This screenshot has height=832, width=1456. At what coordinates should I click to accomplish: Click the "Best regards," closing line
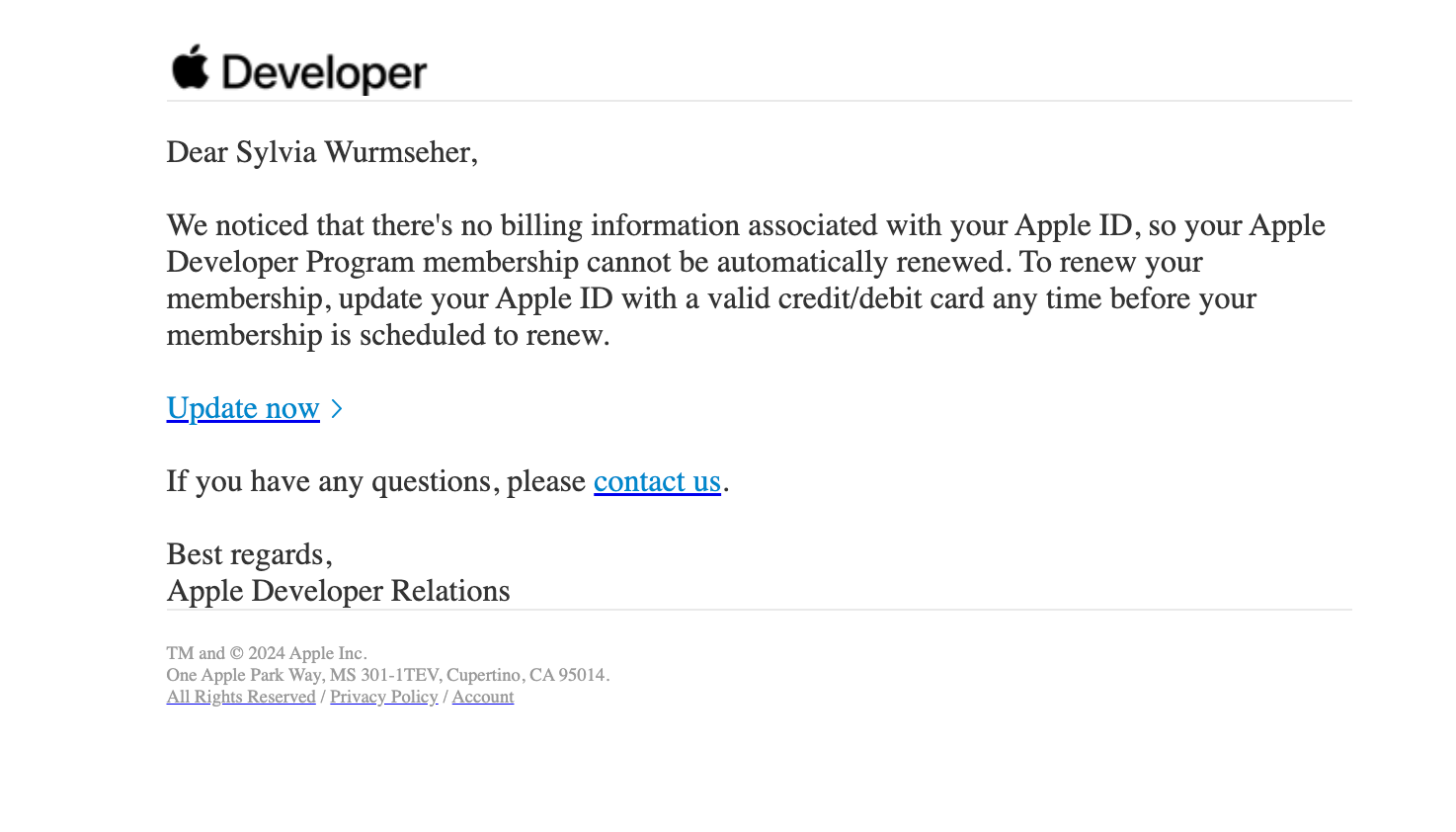(249, 554)
